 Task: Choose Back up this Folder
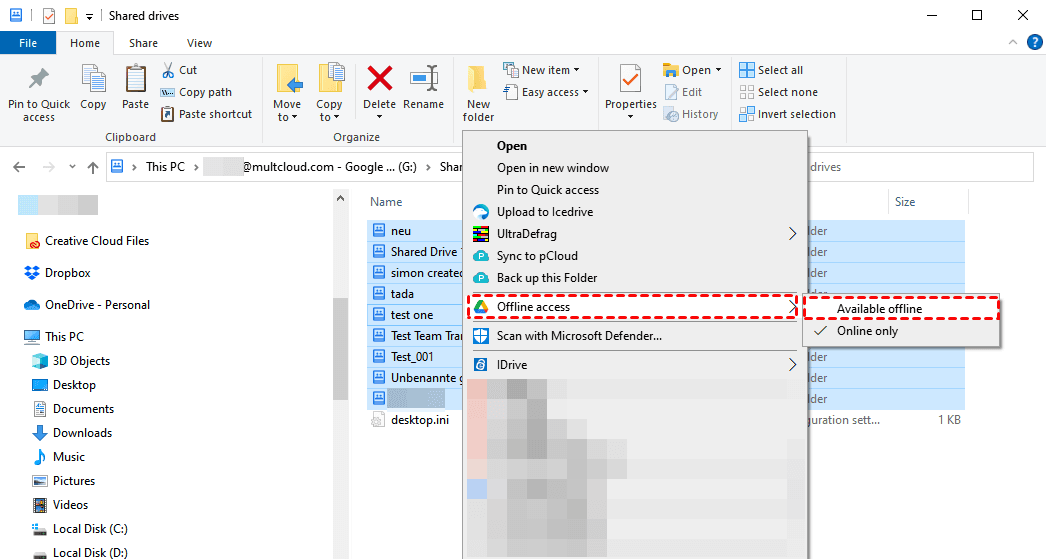pos(634,278)
